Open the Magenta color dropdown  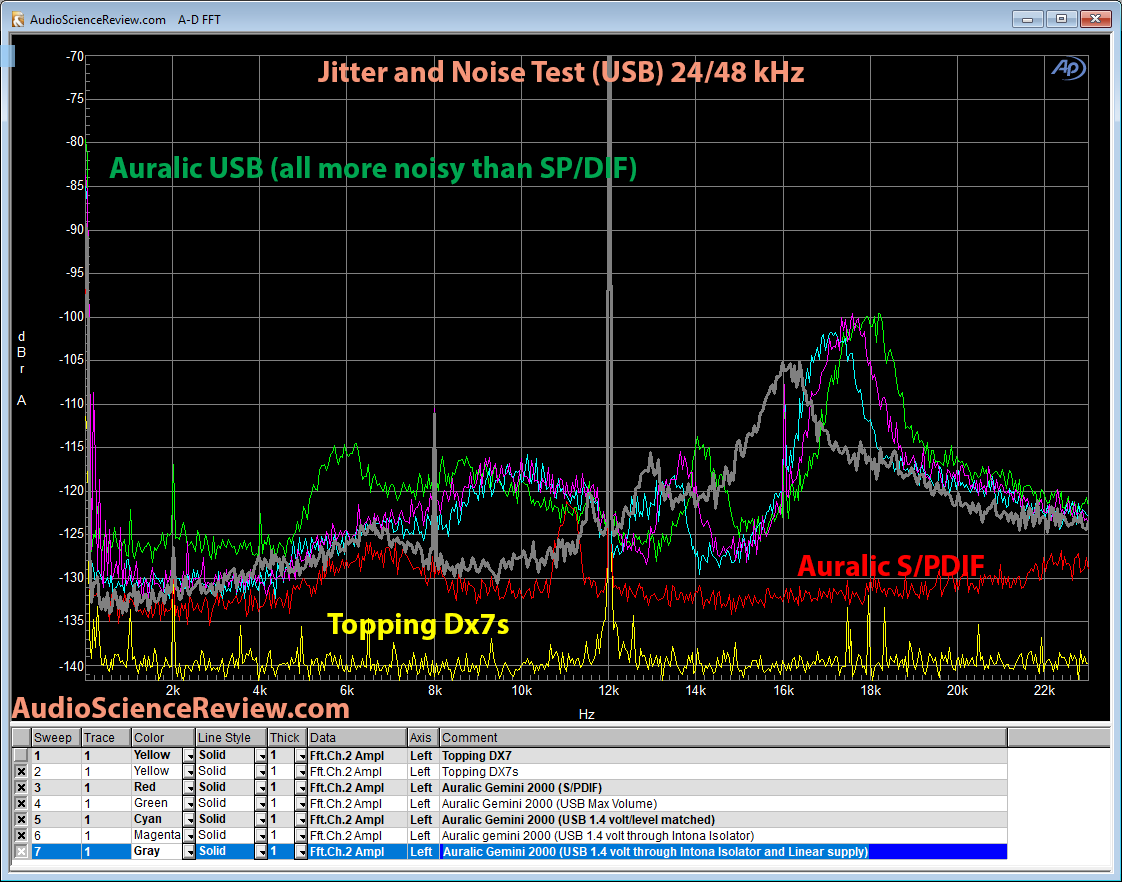pos(189,836)
